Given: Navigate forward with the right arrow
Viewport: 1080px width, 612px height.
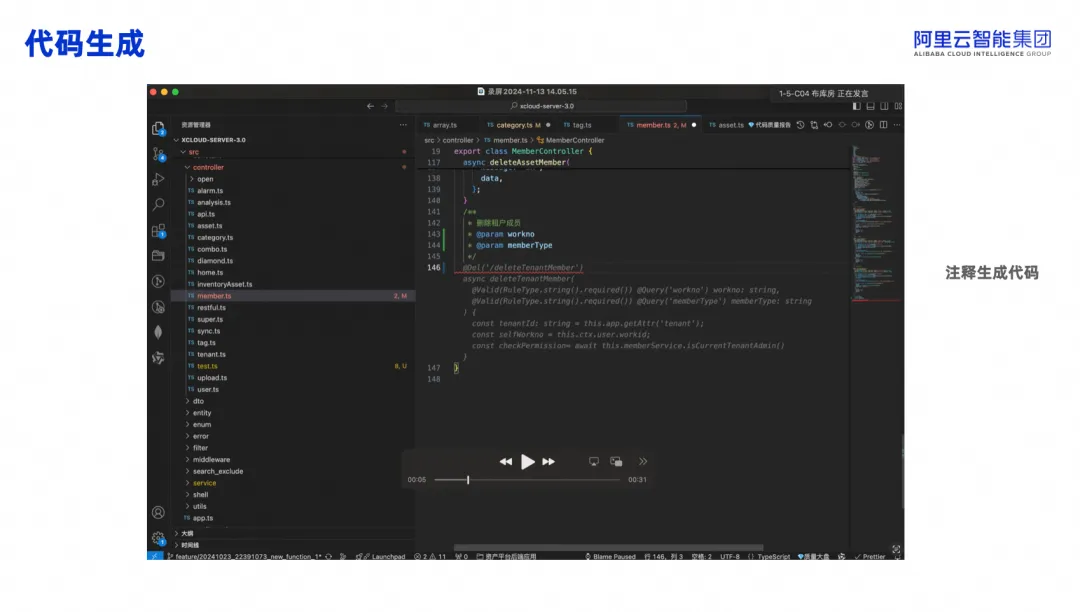Looking at the screenshot, I should tap(385, 106).
